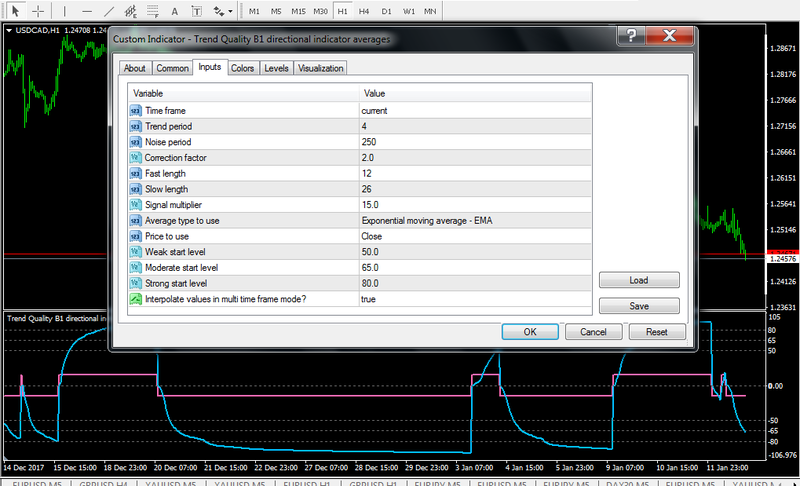This screenshot has width=800, height=486.
Task: Select the equidistant channel tool
Action: coord(131,10)
